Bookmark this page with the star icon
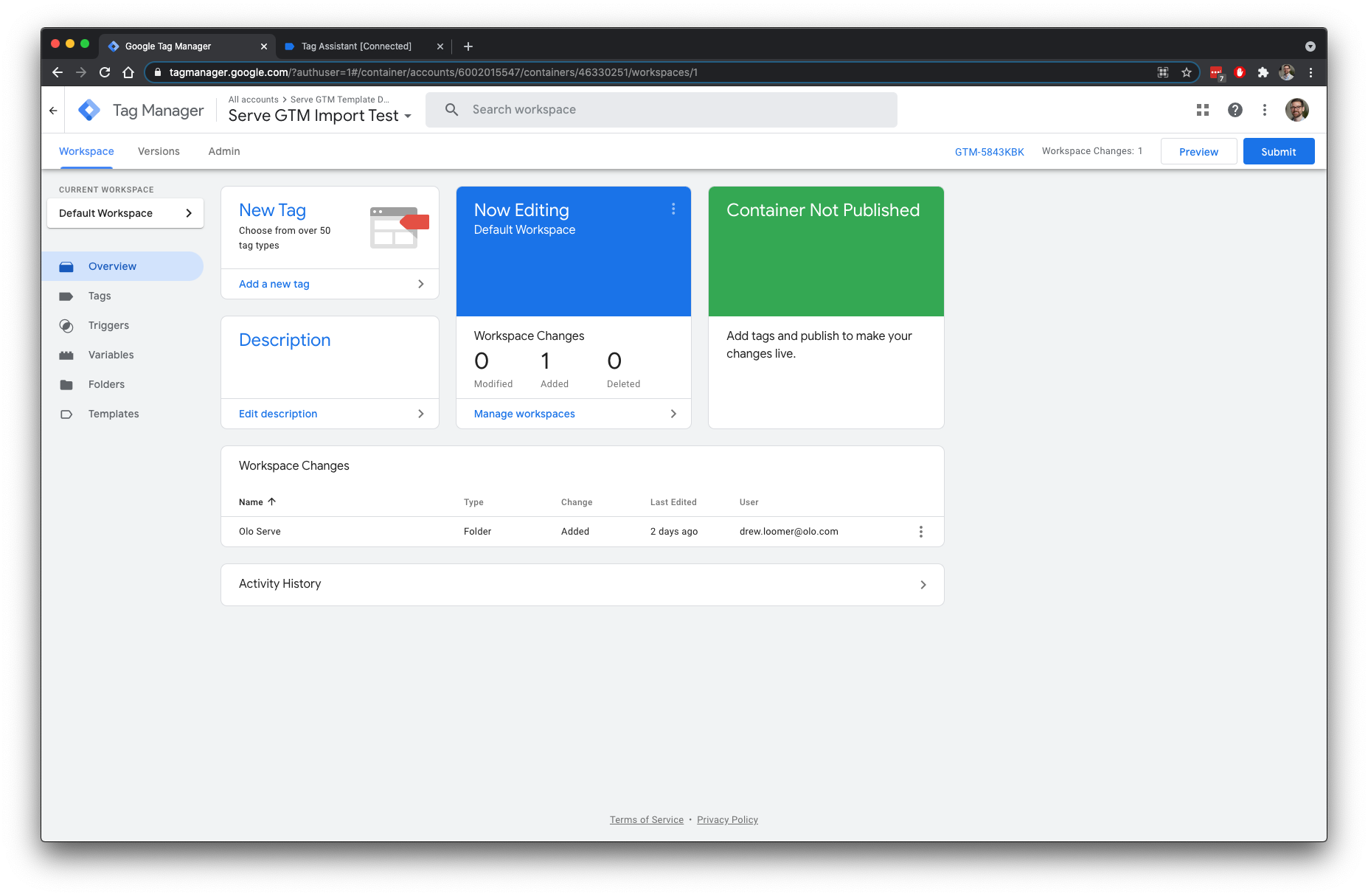Viewport: 1368px width, 896px height. 1187,72
